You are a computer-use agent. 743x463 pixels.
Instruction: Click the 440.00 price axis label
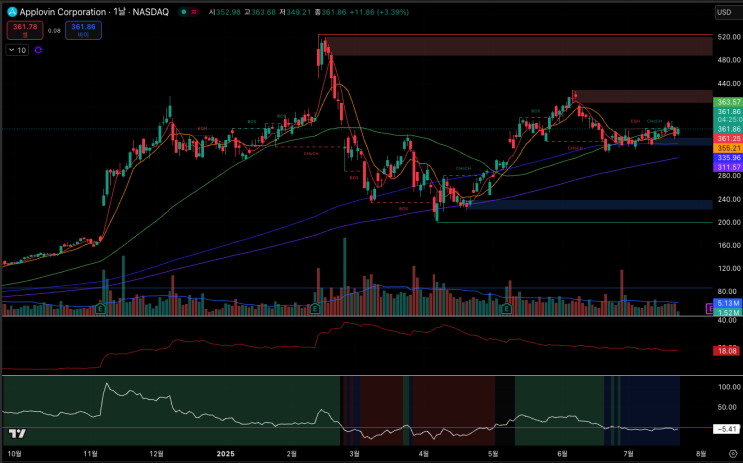click(x=729, y=83)
